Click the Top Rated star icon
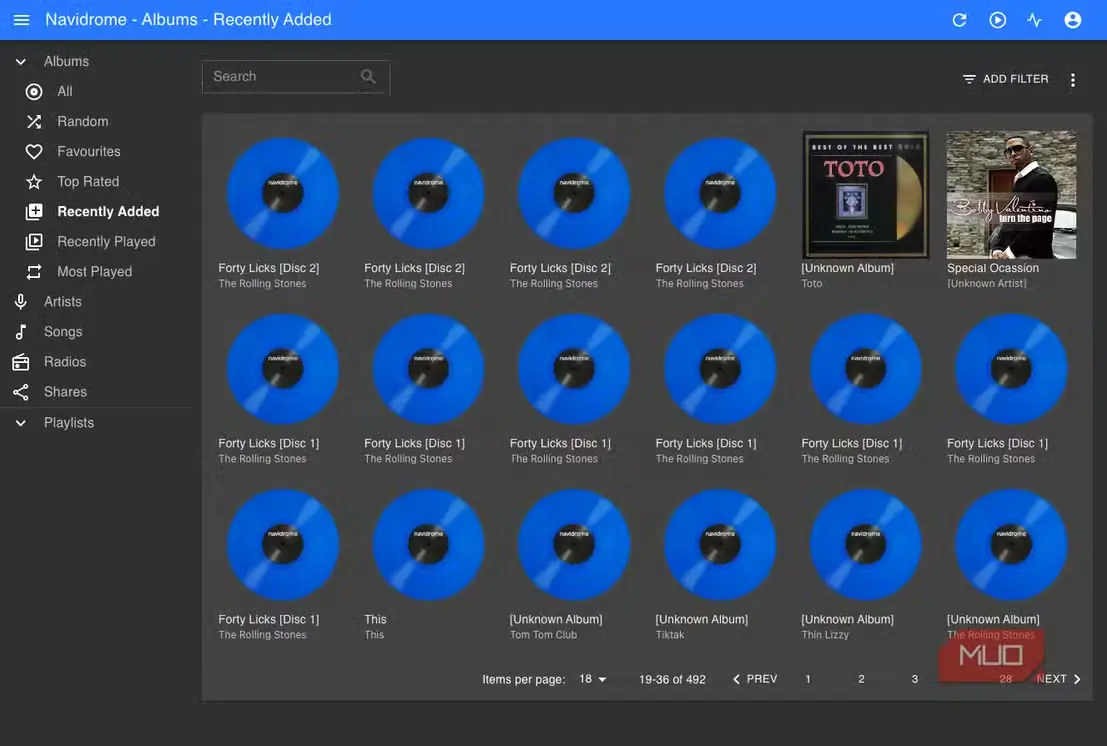Viewport: 1107px width, 746px height. [34, 181]
